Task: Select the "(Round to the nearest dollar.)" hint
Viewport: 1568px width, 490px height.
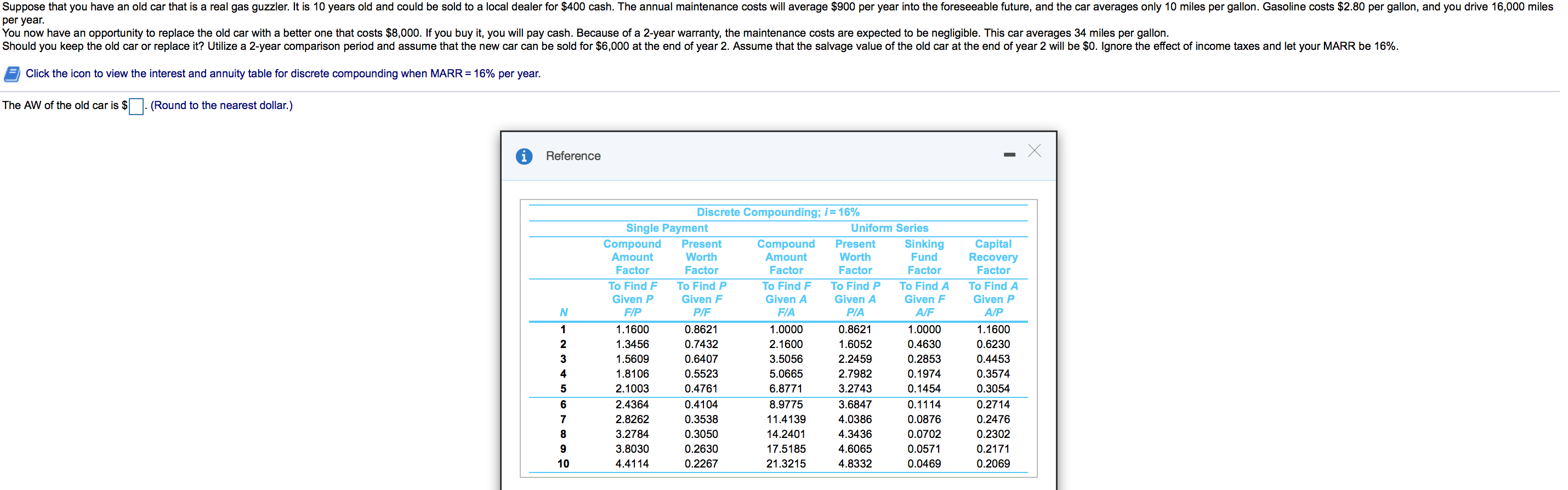Action: click(x=221, y=105)
